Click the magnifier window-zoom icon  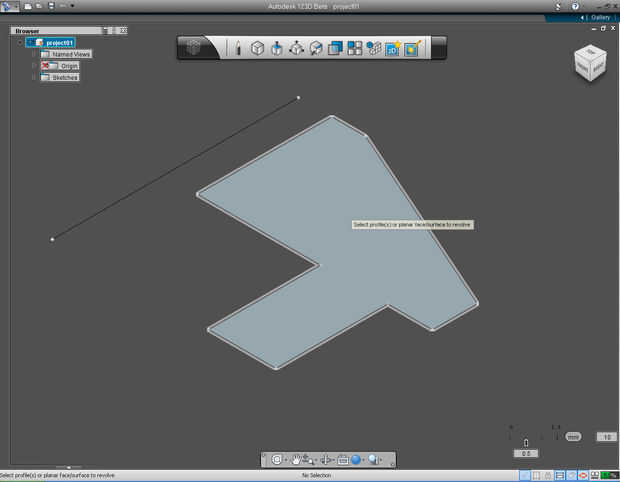pyautogui.click(x=373, y=459)
